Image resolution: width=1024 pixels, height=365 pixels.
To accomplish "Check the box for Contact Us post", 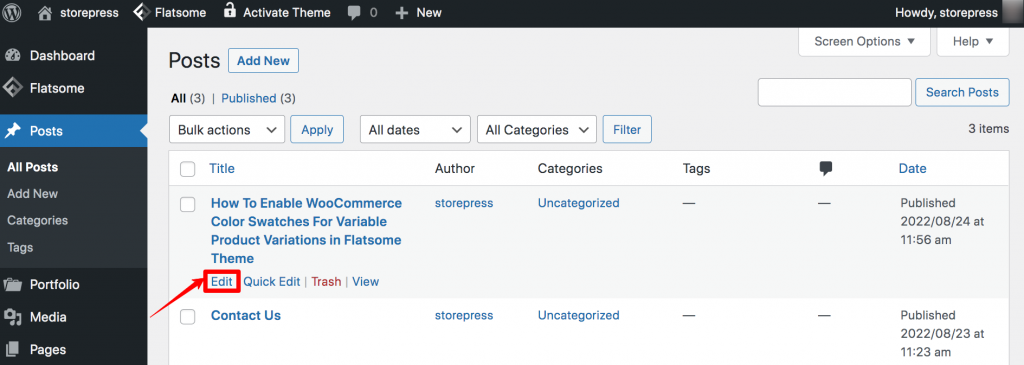I will [187, 317].
